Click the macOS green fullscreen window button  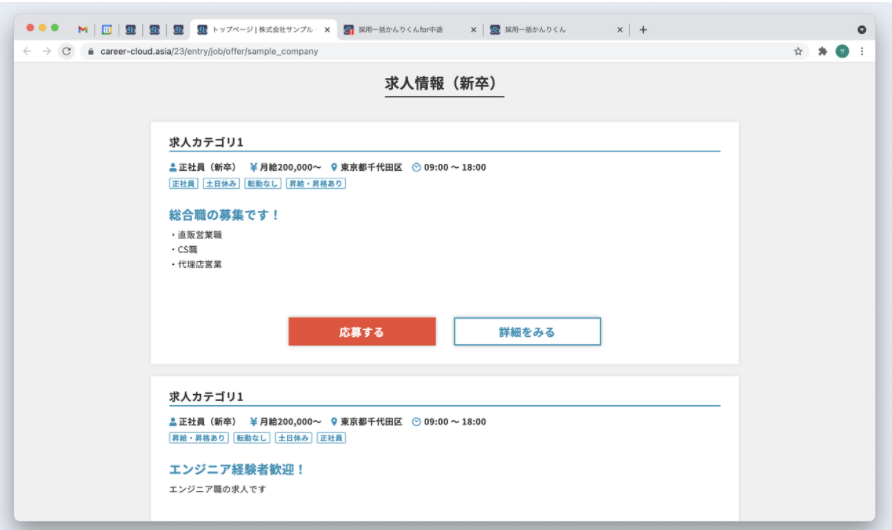[55, 27]
